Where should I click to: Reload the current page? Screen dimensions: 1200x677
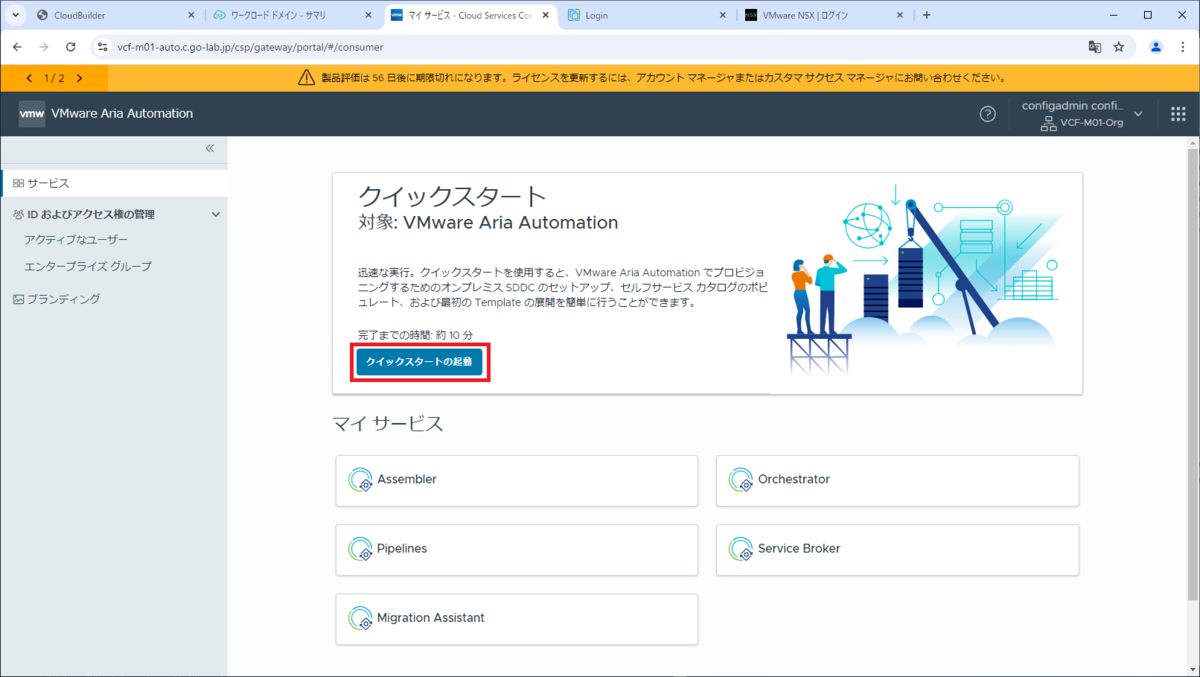[x=71, y=47]
